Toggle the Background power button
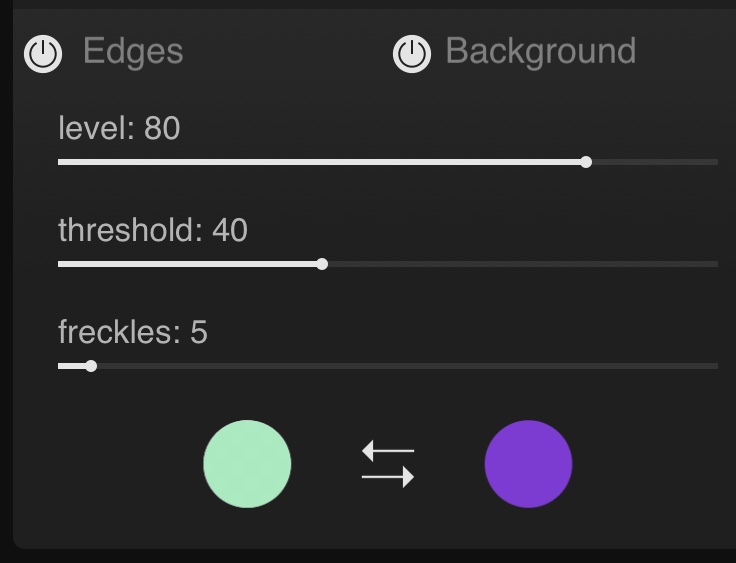The width and height of the screenshot is (736, 563). point(412,53)
